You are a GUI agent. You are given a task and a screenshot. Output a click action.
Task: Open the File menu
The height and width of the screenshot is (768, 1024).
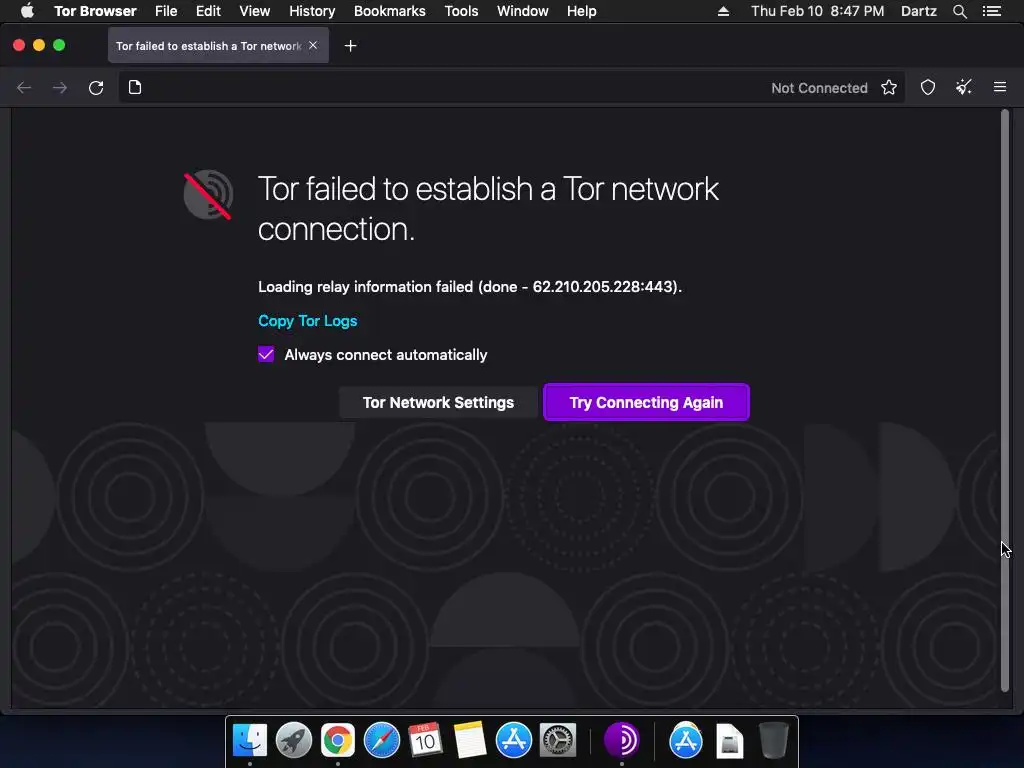coord(166,11)
